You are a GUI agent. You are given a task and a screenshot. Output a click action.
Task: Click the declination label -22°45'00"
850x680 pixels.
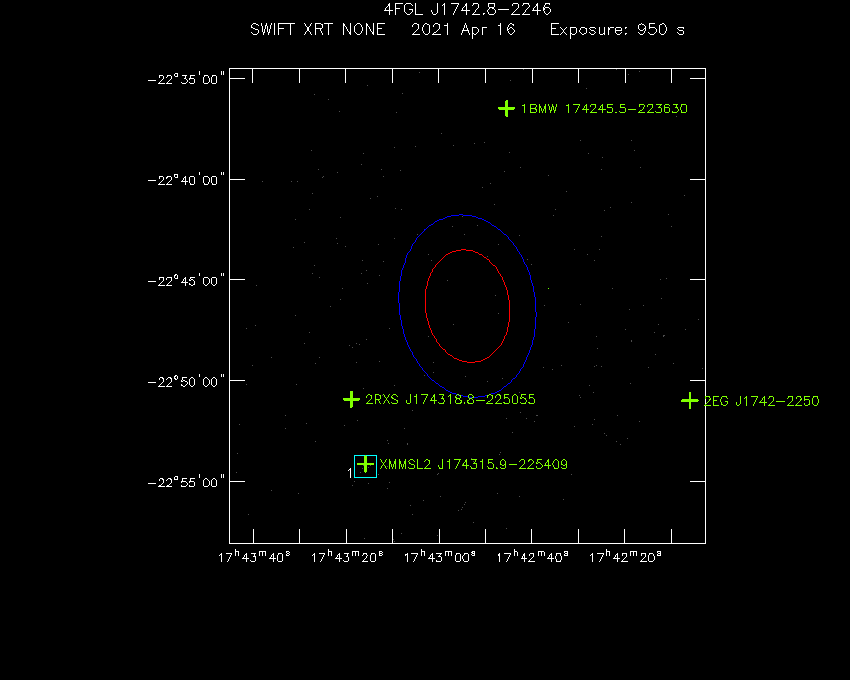tap(186, 281)
